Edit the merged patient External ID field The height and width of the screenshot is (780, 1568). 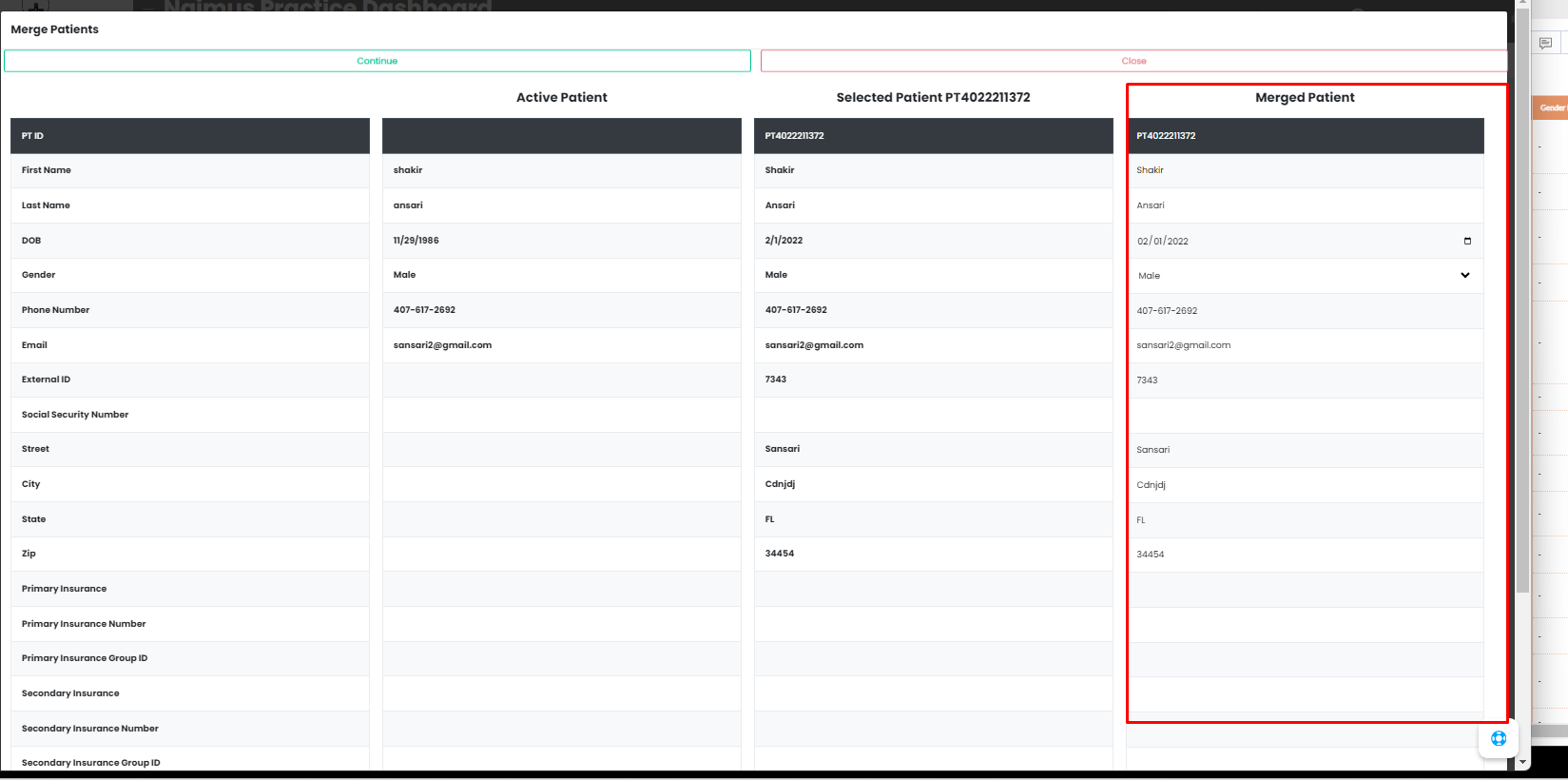pos(1306,380)
